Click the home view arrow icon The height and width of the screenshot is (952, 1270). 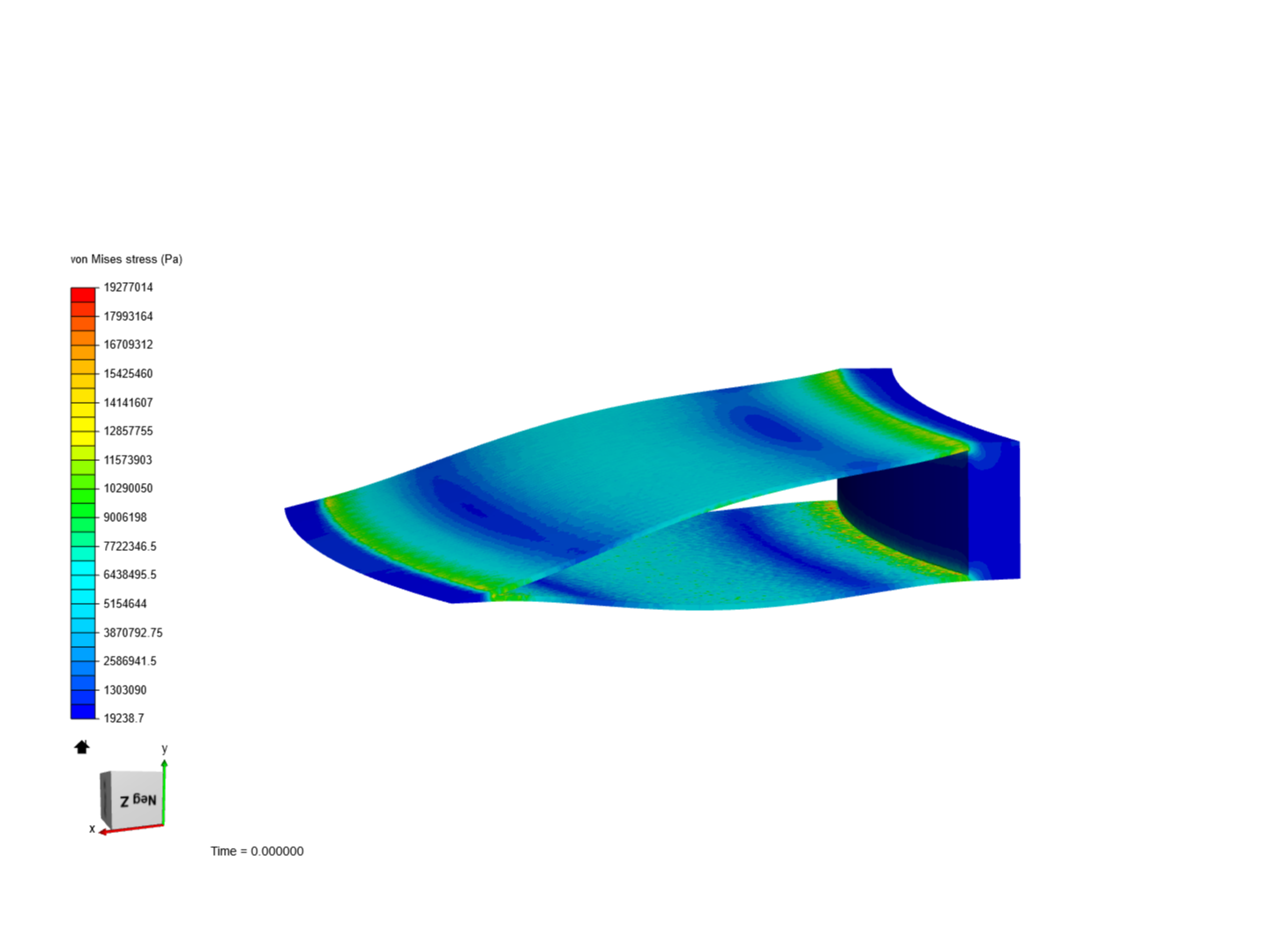[x=82, y=747]
